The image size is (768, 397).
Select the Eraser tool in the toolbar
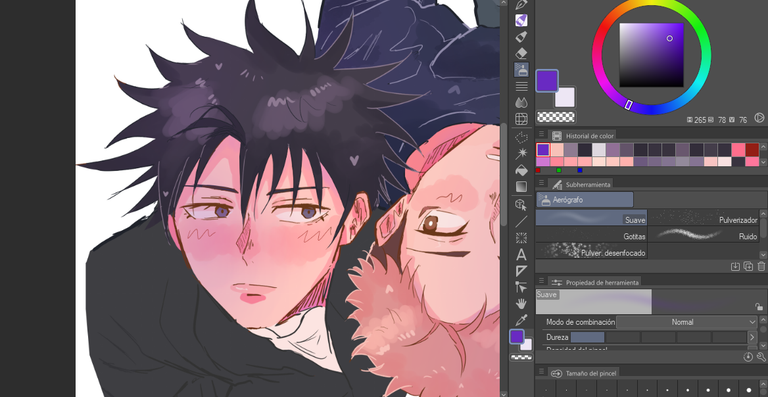pyautogui.click(x=522, y=53)
